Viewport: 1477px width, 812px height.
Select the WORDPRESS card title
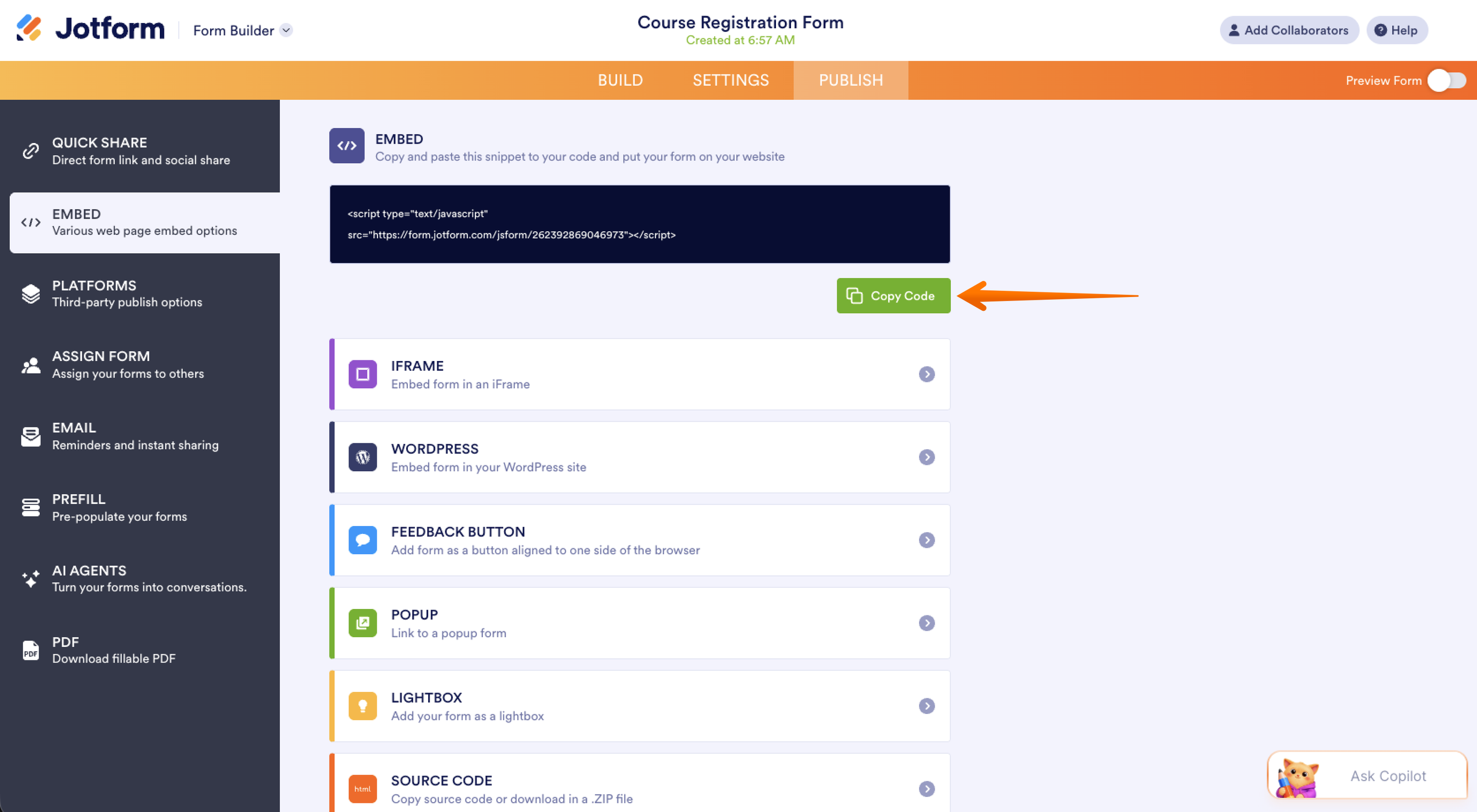434,449
